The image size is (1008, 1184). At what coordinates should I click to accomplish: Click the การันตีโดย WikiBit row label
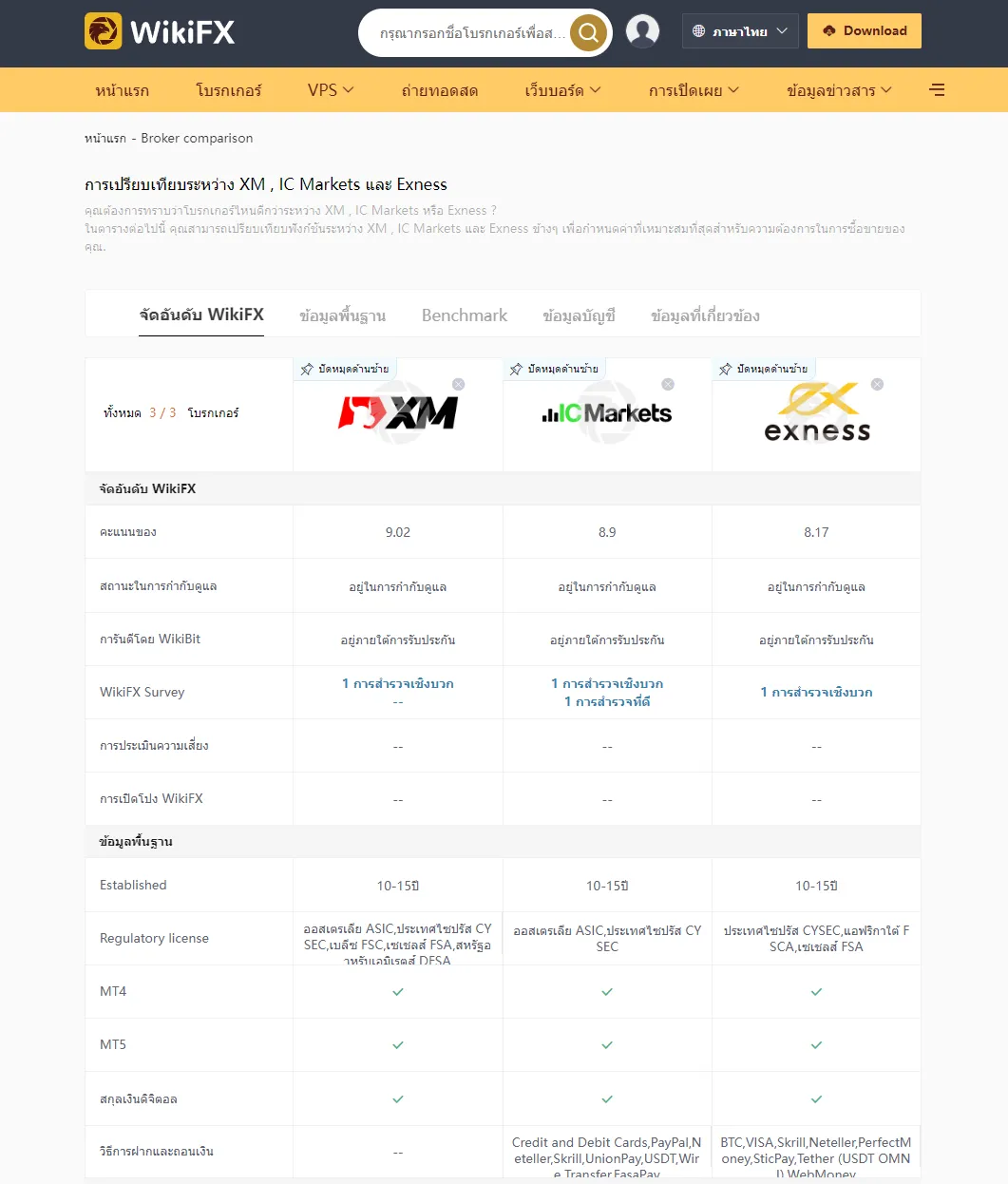tap(150, 639)
